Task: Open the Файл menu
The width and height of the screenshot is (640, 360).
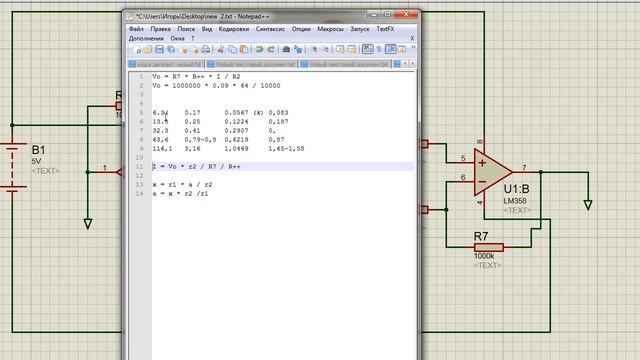Action: pos(136,29)
